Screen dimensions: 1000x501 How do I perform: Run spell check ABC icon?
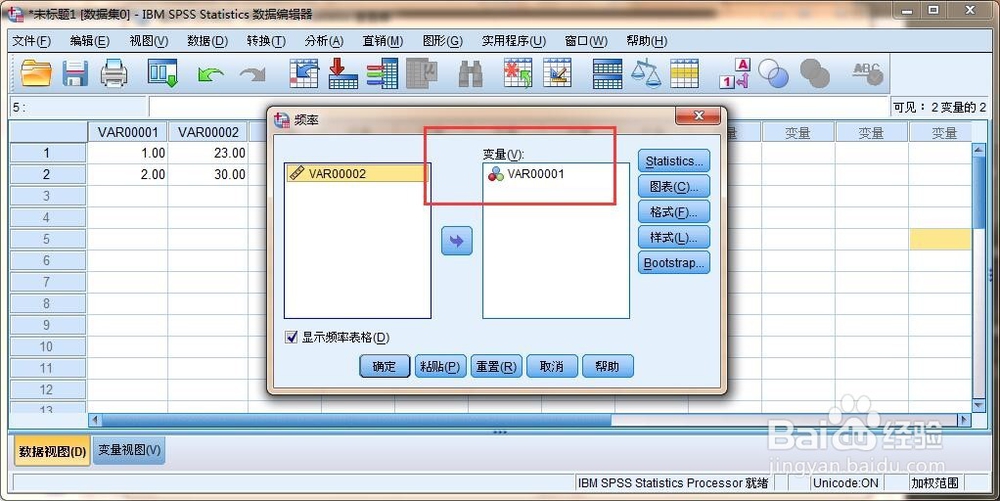pos(868,73)
